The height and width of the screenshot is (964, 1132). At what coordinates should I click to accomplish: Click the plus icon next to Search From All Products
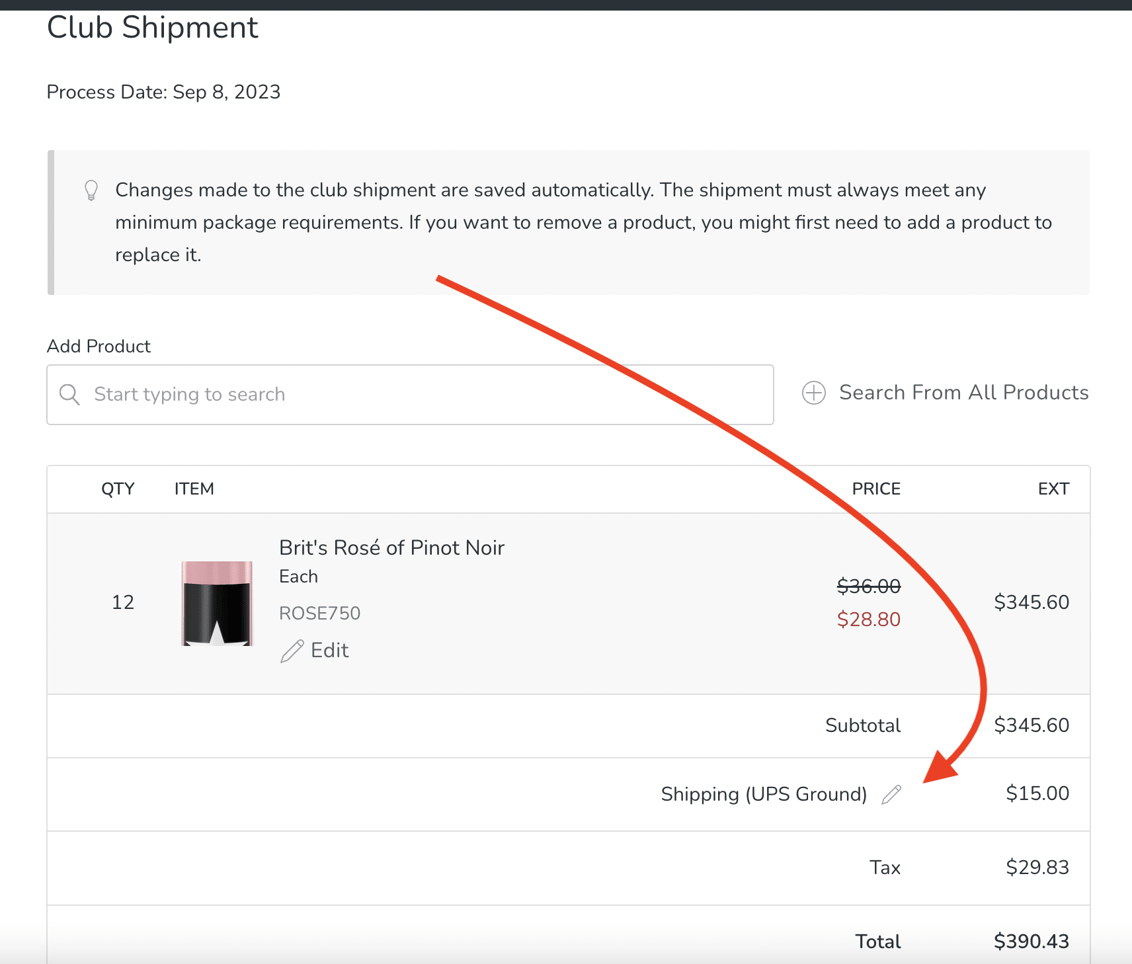pyautogui.click(x=813, y=392)
